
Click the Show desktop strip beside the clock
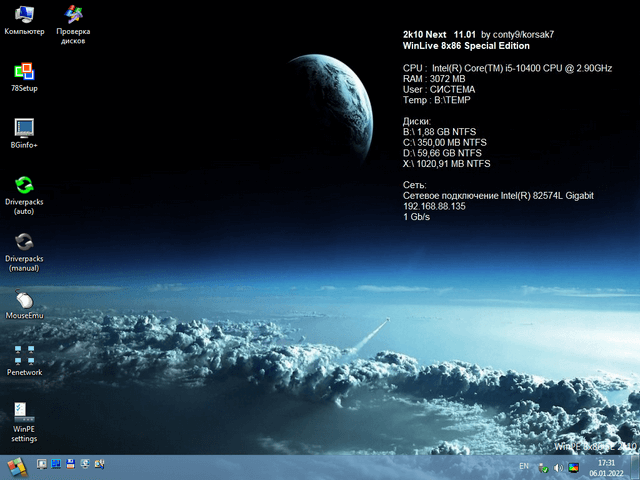point(637,468)
